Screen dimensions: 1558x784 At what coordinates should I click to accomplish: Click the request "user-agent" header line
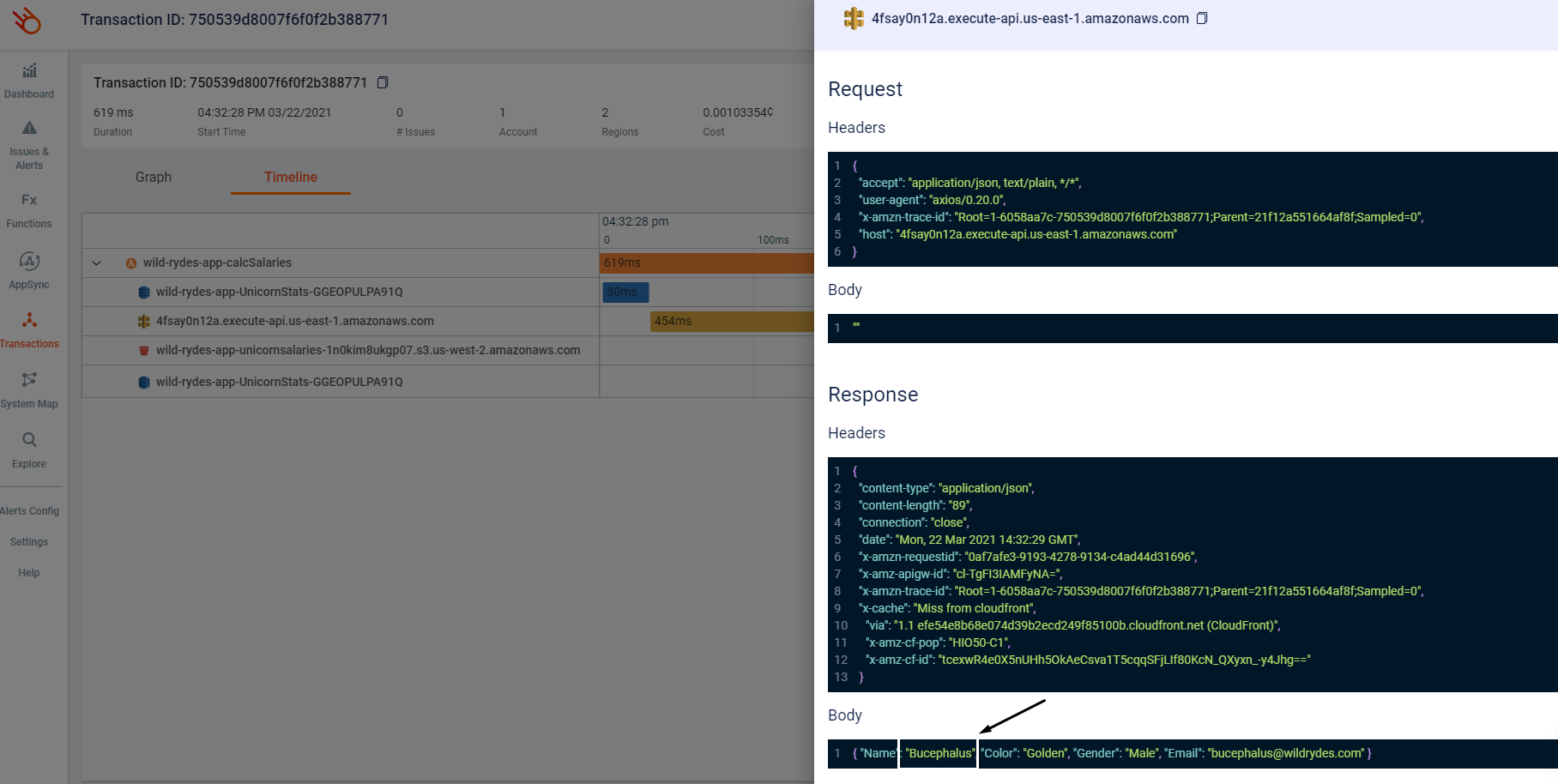[932, 200]
